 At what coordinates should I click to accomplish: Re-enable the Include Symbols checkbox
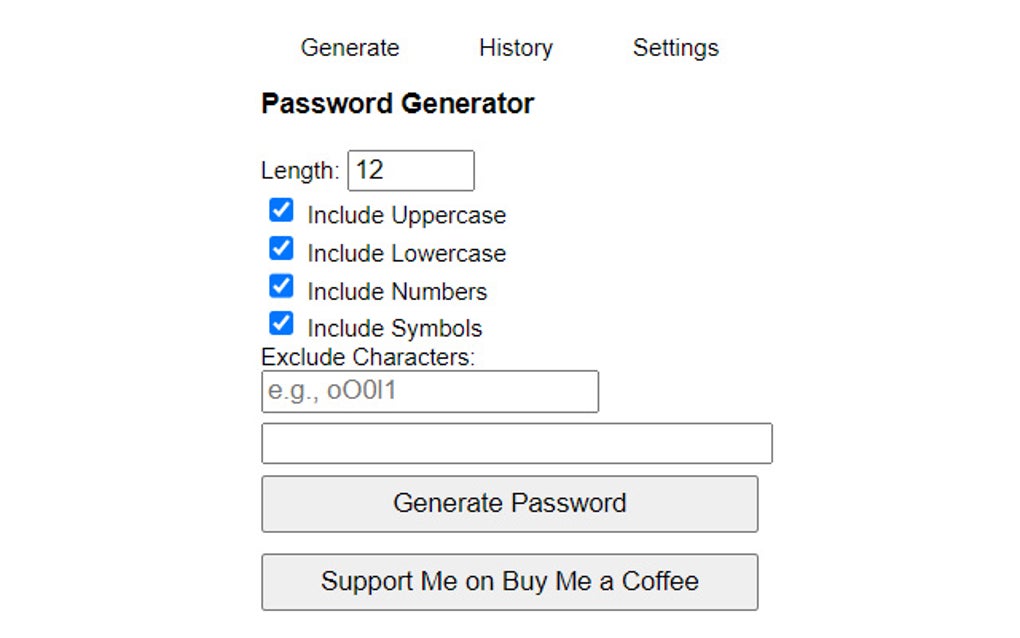tap(281, 322)
